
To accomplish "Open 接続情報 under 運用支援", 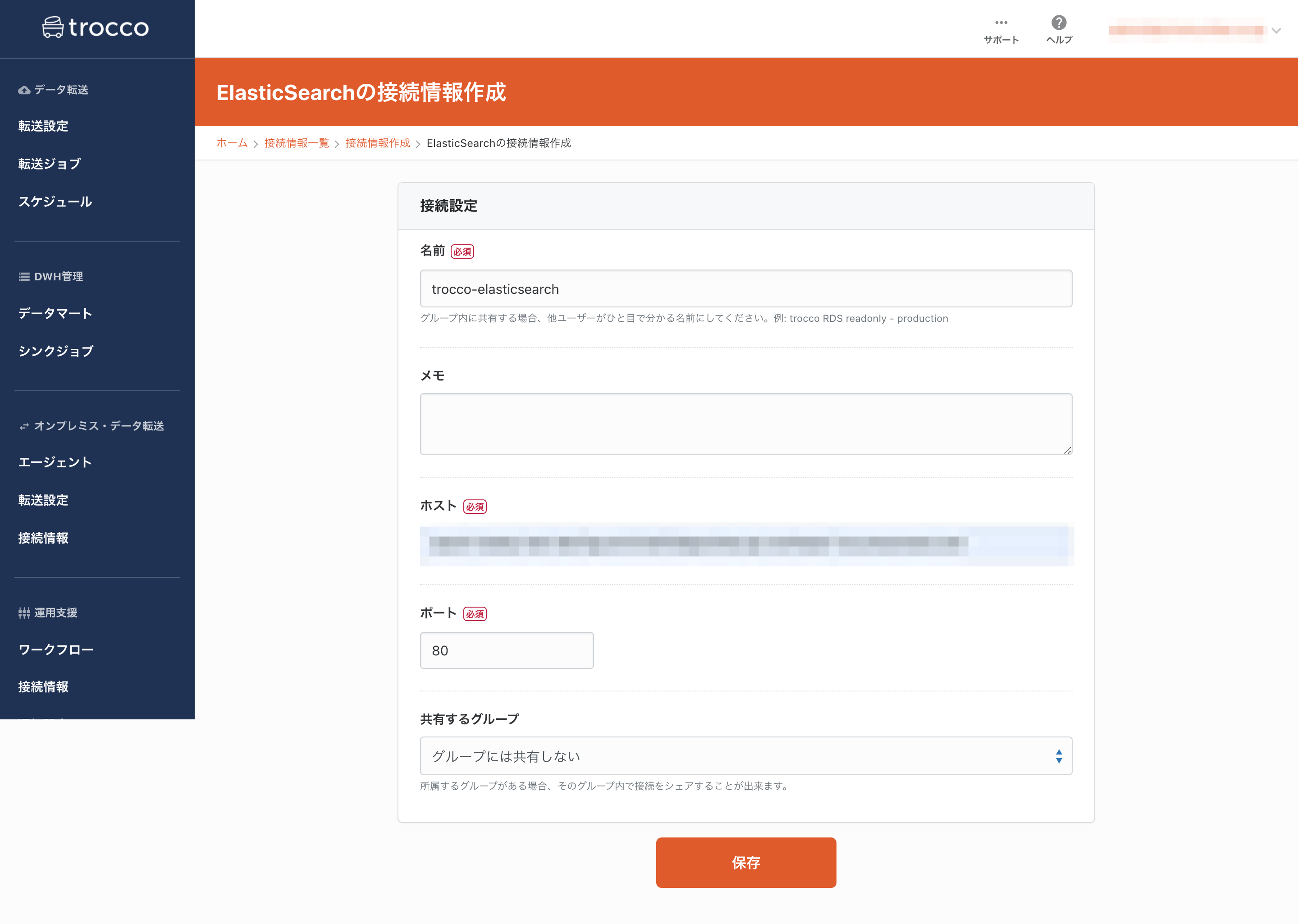I will point(43,687).
